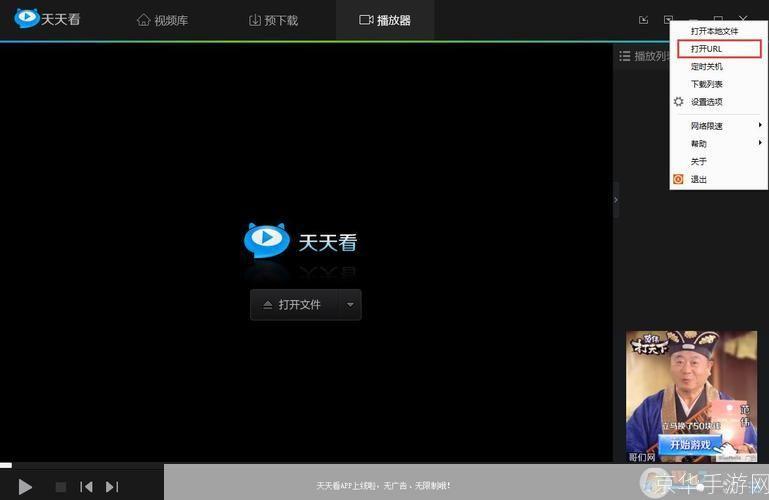
Task: Expand the 帮助 submenu
Action: [x=719, y=144]
